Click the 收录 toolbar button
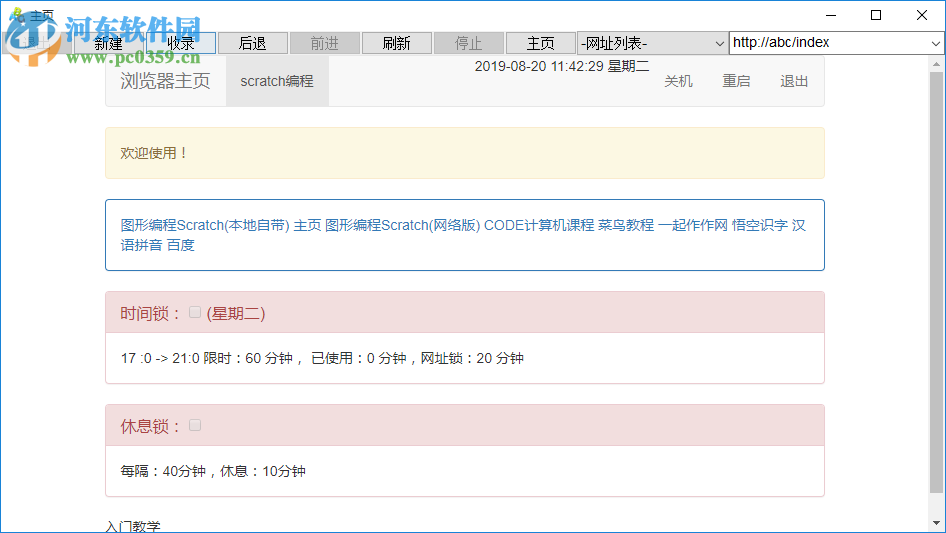Image resolution: width=946 pixels, height=533 pixels. (x=180, y=43)
